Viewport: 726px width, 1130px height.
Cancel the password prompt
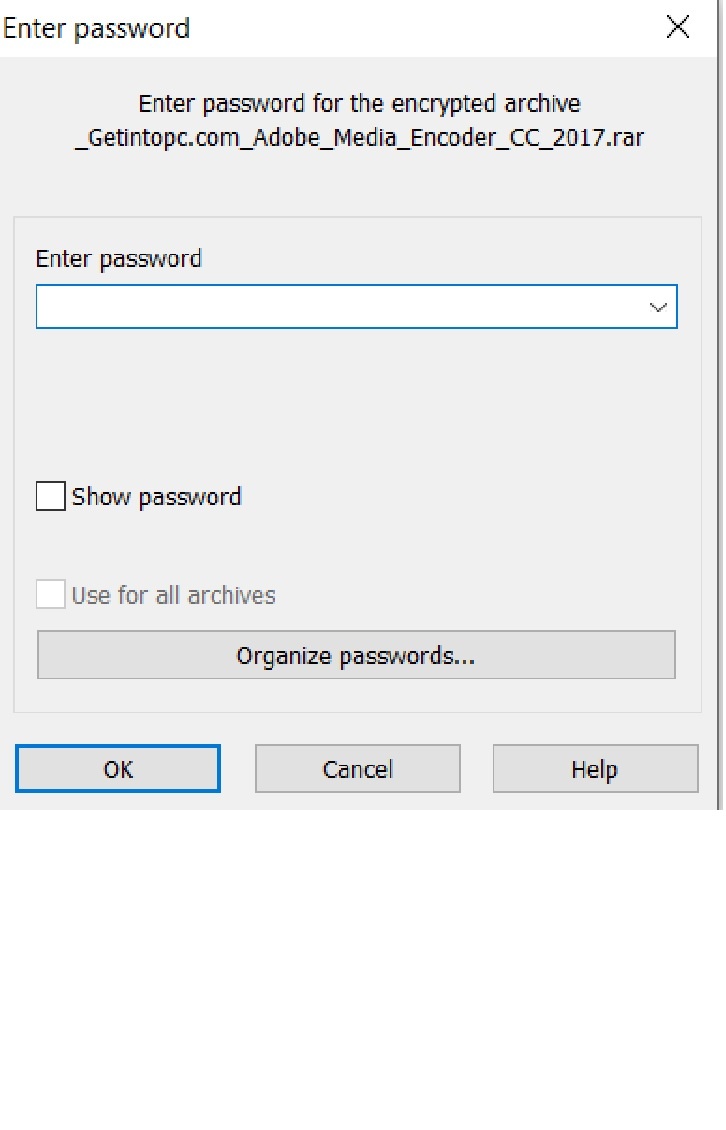point(358,769)
